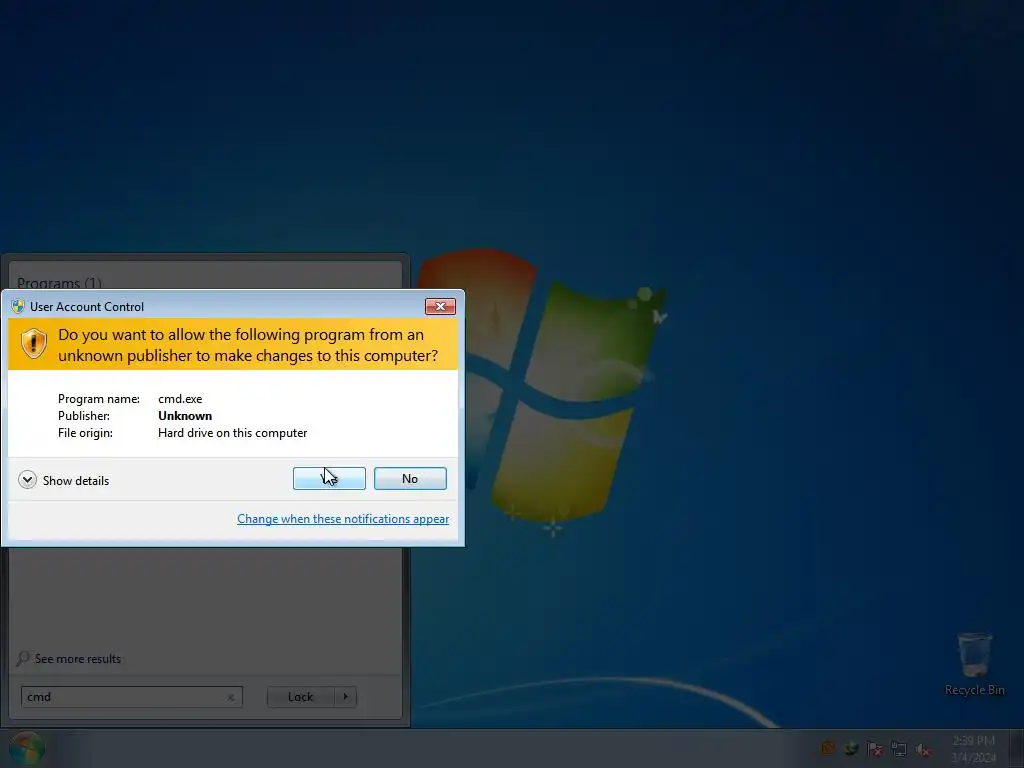The height and width of the screenshot is (768, 1024).
Task: Click the yellow warning shield icon
Action: click(x=33, y=344)
